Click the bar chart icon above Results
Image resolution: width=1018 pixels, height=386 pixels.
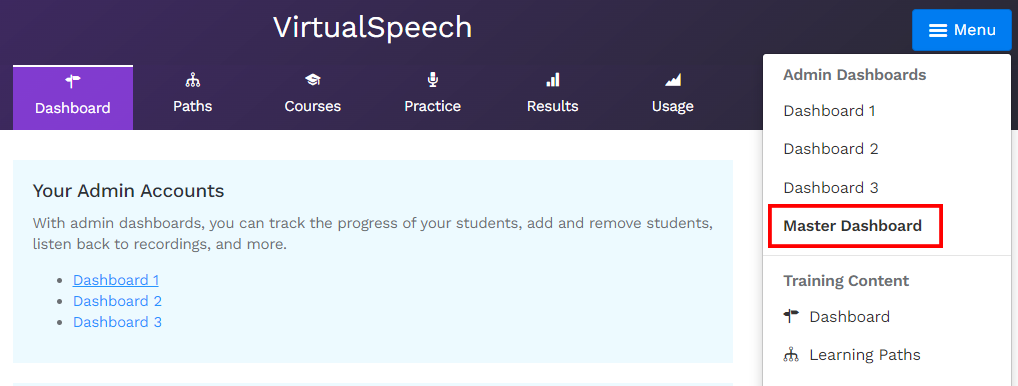(552, 80)
